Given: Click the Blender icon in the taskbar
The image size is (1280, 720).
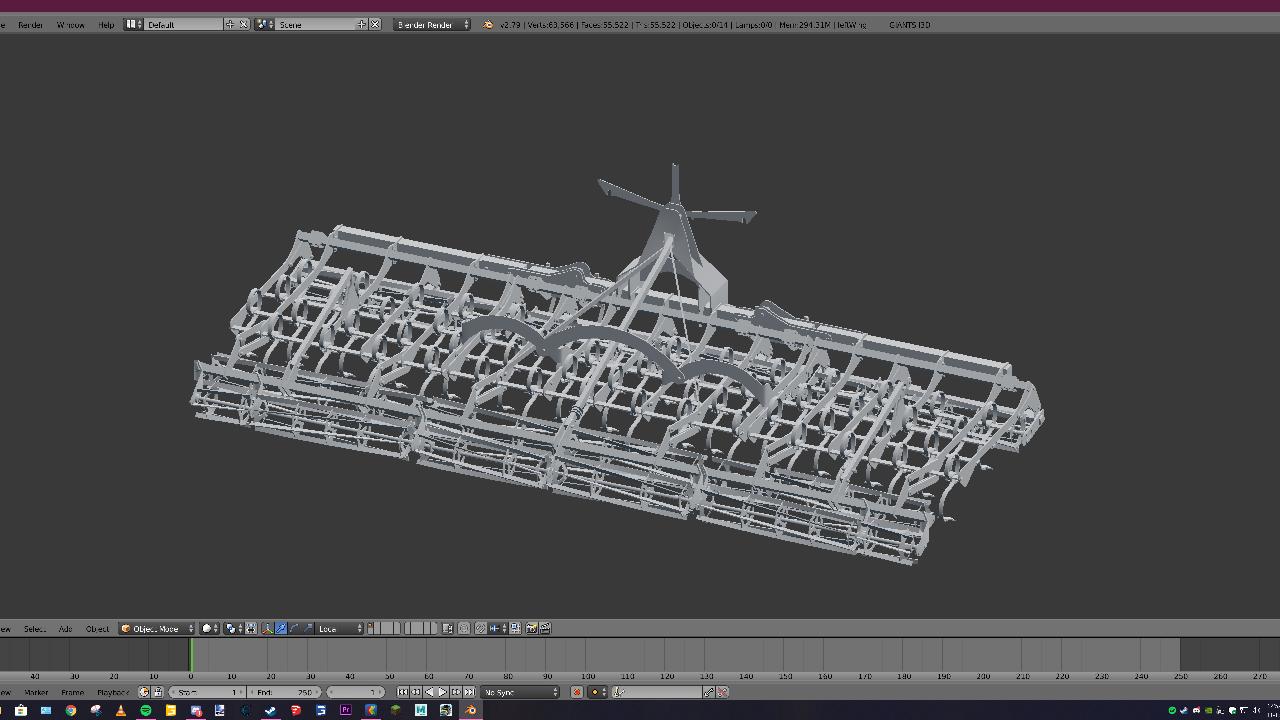Looking at the screenshot, I should coord(470,710).
